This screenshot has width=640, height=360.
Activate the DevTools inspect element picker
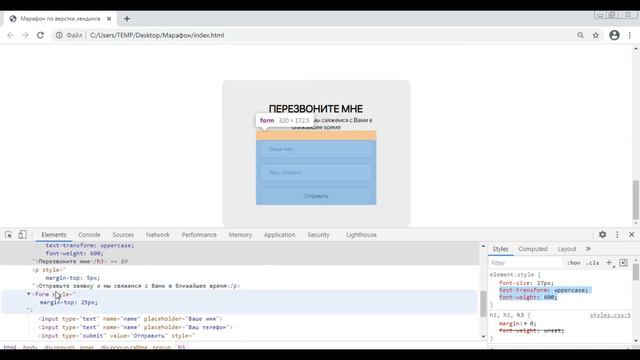tap(9, 235)
